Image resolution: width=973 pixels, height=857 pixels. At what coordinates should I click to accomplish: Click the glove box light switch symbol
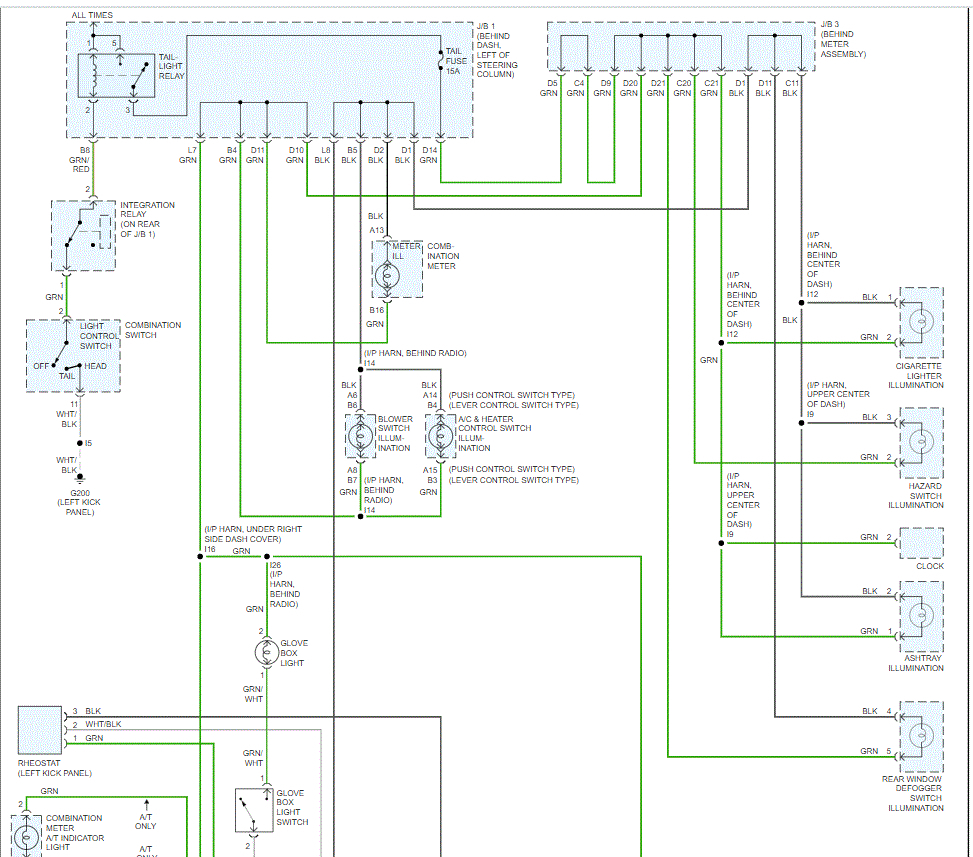pos(254,810)
